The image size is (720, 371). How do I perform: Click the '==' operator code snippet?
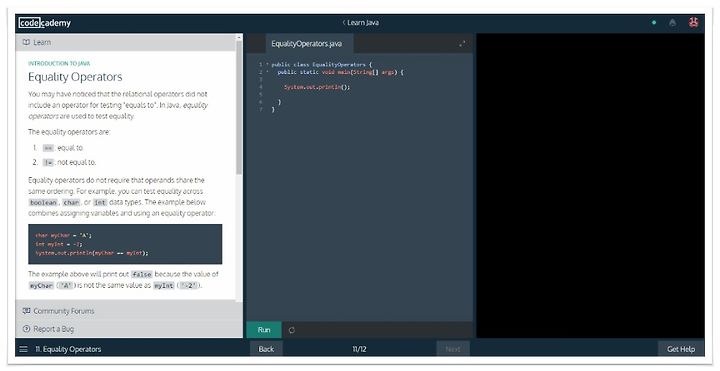click(x=48, y=148)
